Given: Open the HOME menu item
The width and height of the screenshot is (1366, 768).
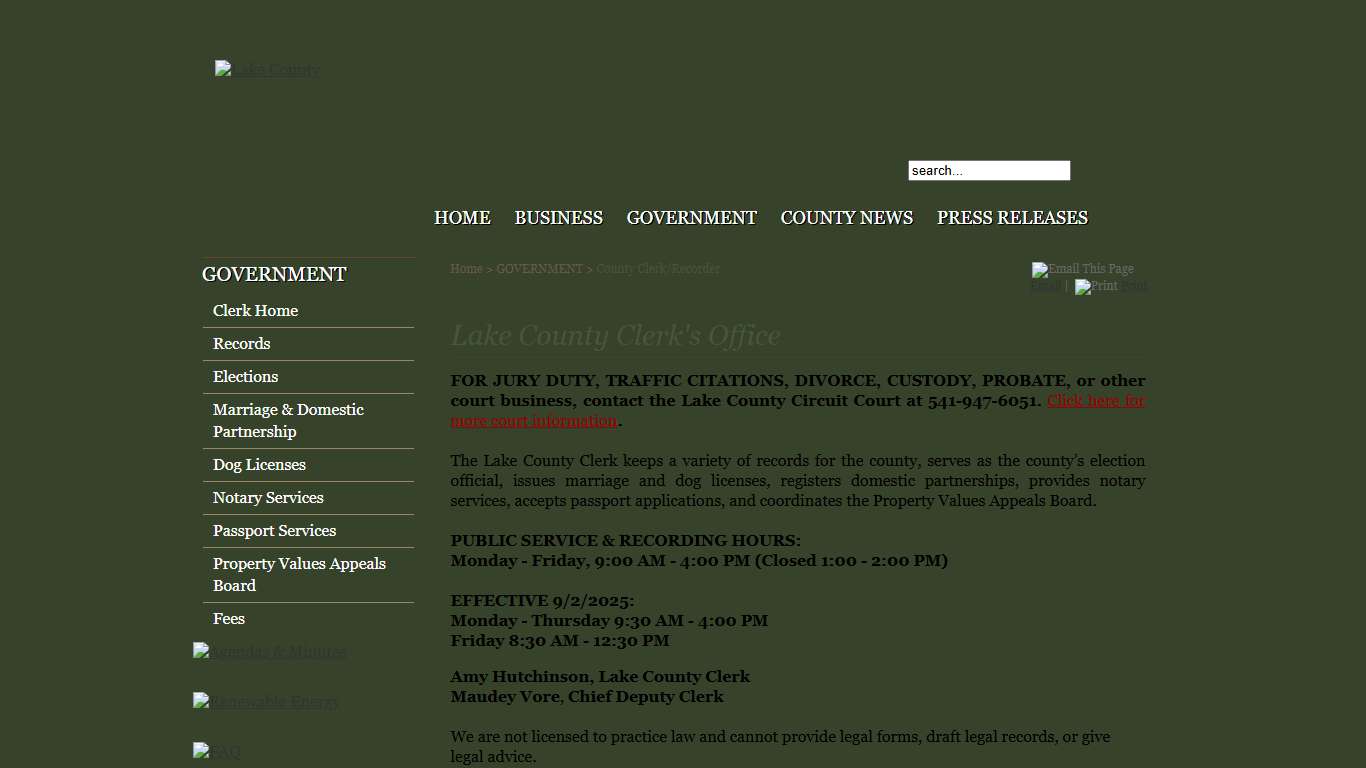Looking at the screenshot, I should [462, 218].
